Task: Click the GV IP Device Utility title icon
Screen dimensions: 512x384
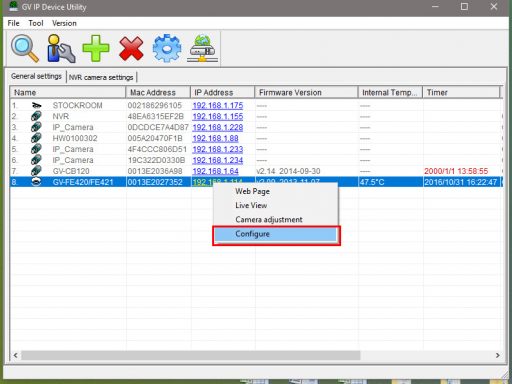Action: (13, 7)
